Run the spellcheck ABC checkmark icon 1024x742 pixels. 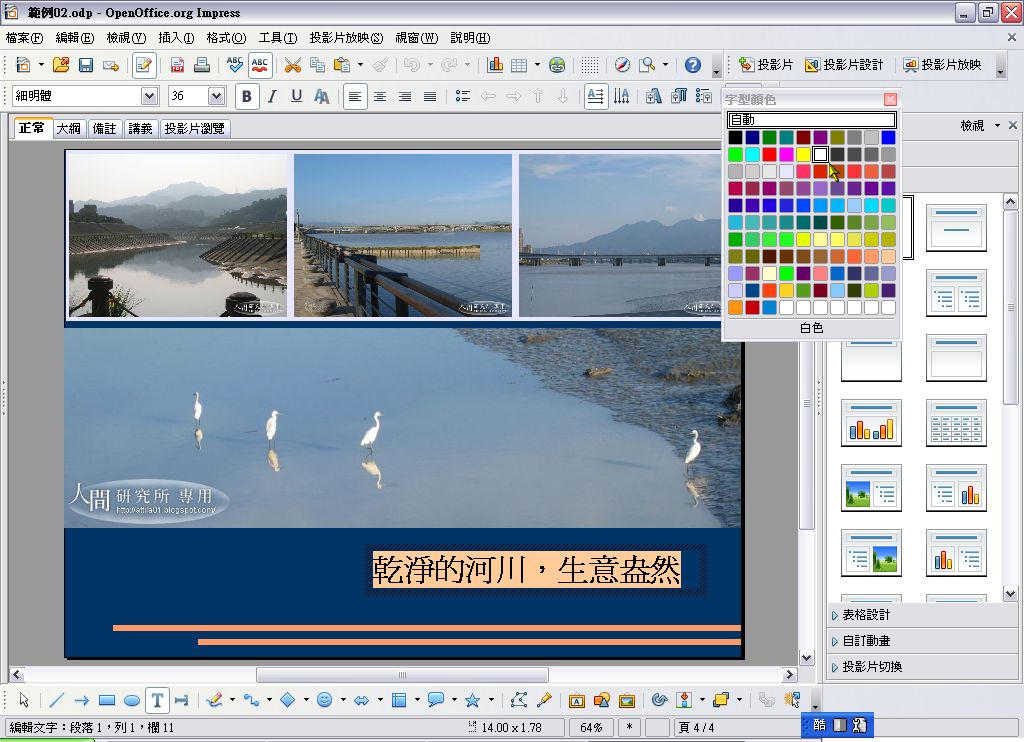click(234, 65)
